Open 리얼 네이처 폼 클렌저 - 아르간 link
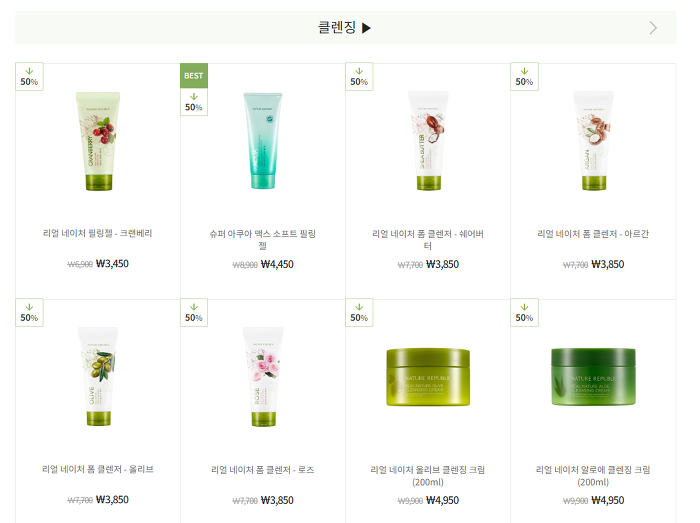700x523 pixels. 593,233
